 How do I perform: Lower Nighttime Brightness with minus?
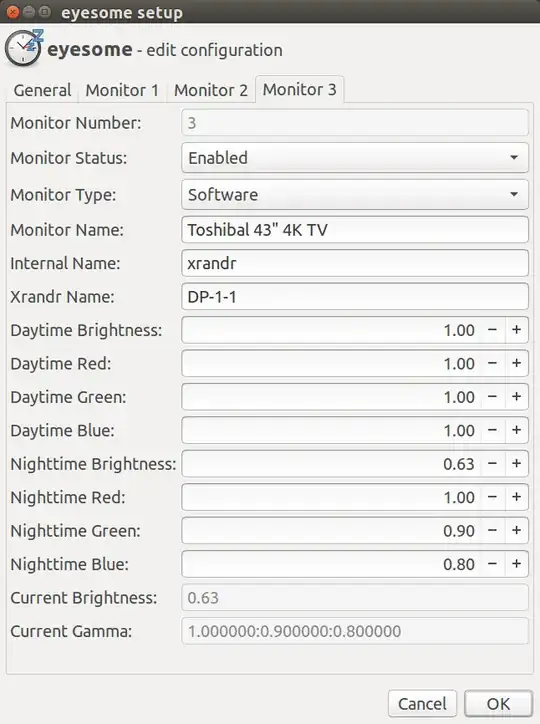(492, 464)
